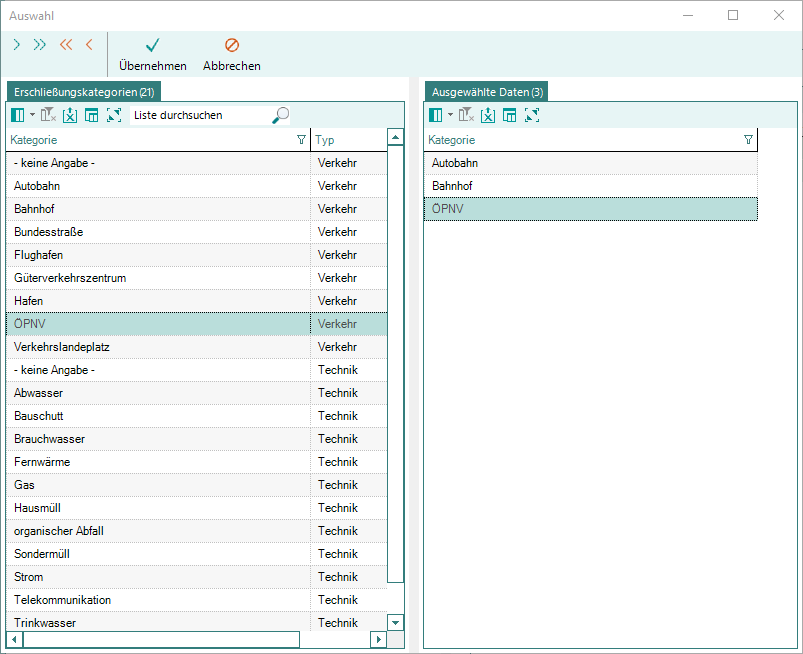Select '- keine Angabe -' Technik row
The width and height of the screenshot is (803, 654).
(x=197, y=370)
